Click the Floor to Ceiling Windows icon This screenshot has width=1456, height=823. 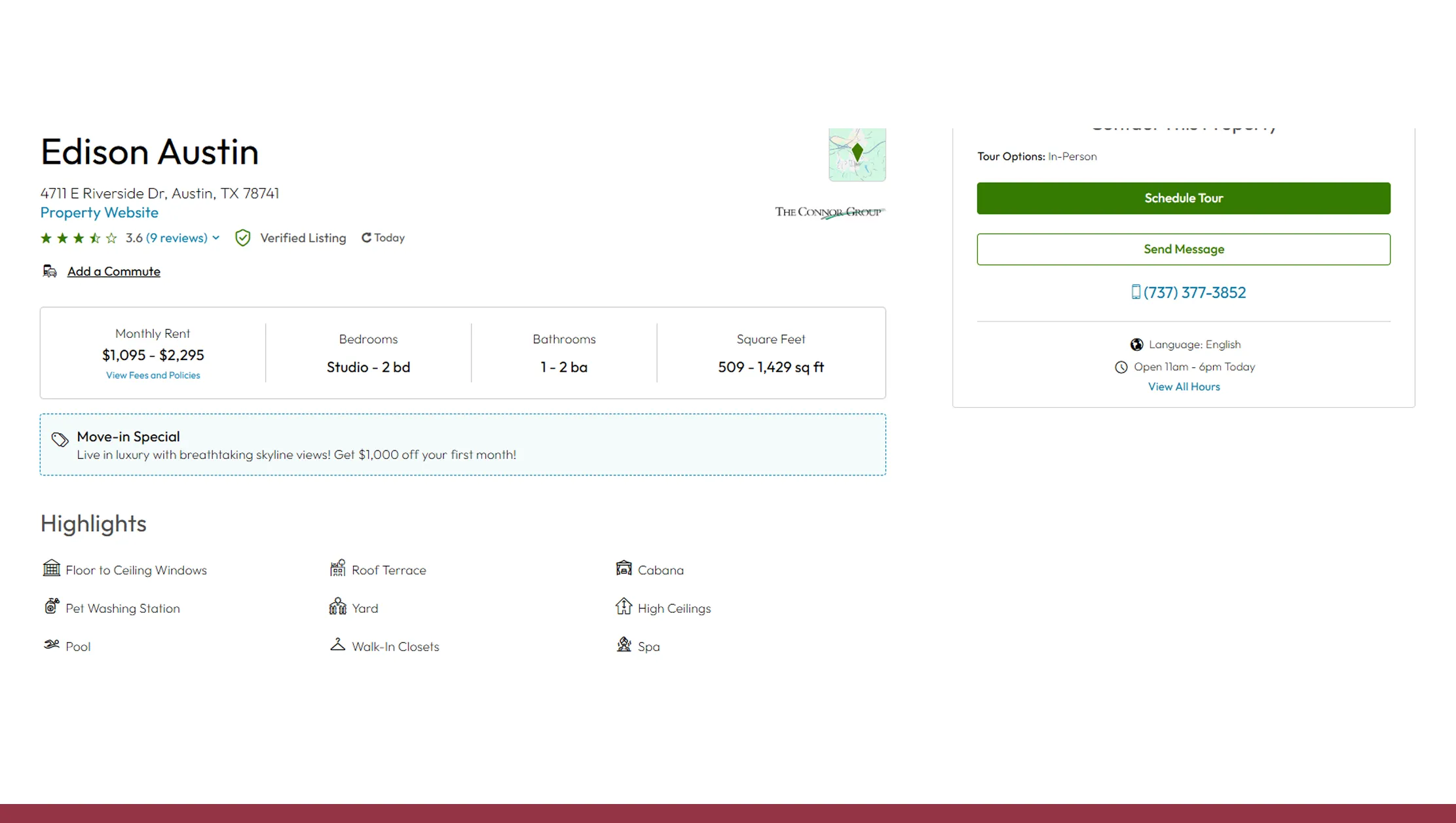pos(51,568)
